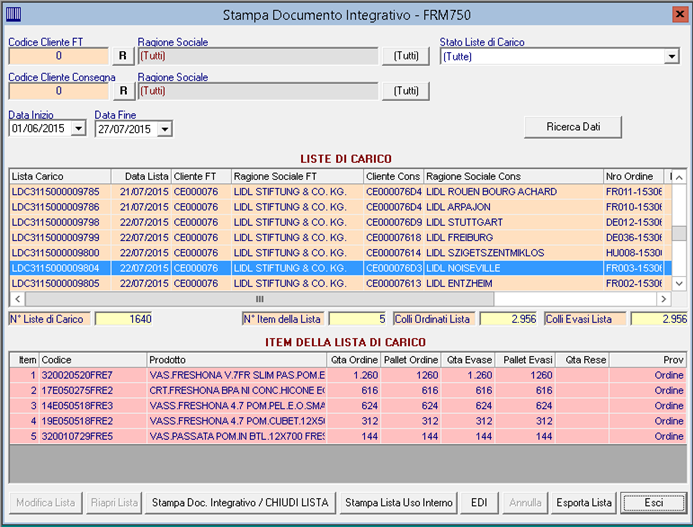Click the Stampa Doc. Integrativo / CHIUDI LISTA button
This screenshot has width=693, height=527.
click(240, 503)
